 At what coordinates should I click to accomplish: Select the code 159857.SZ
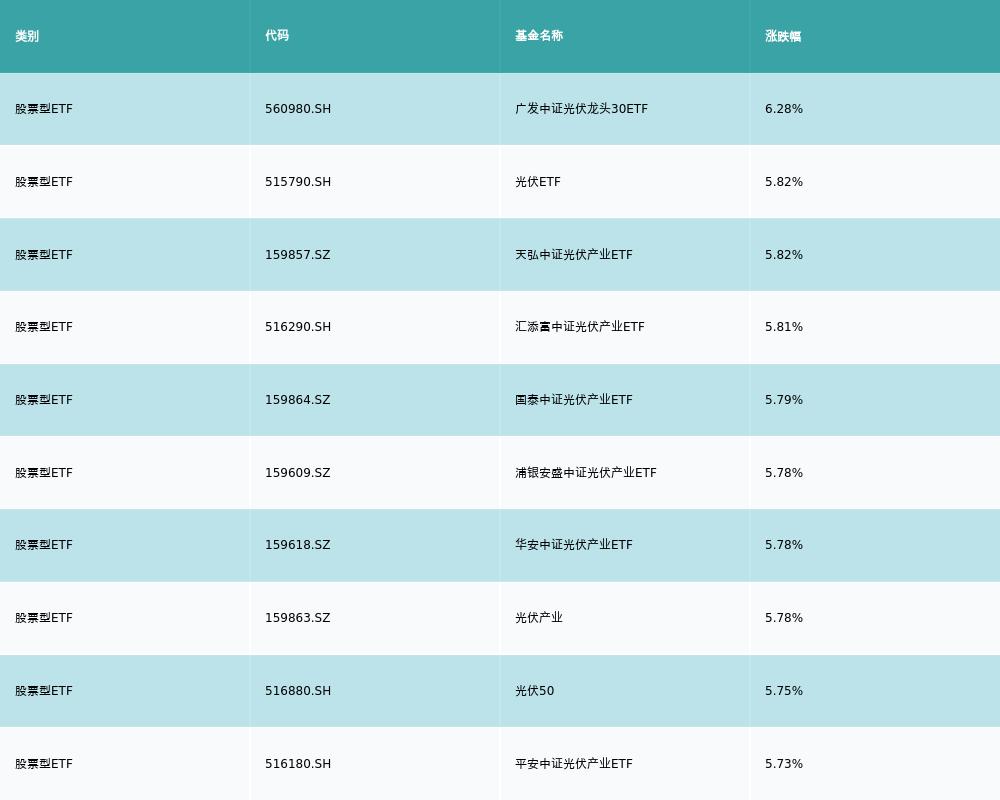(298, 255)
